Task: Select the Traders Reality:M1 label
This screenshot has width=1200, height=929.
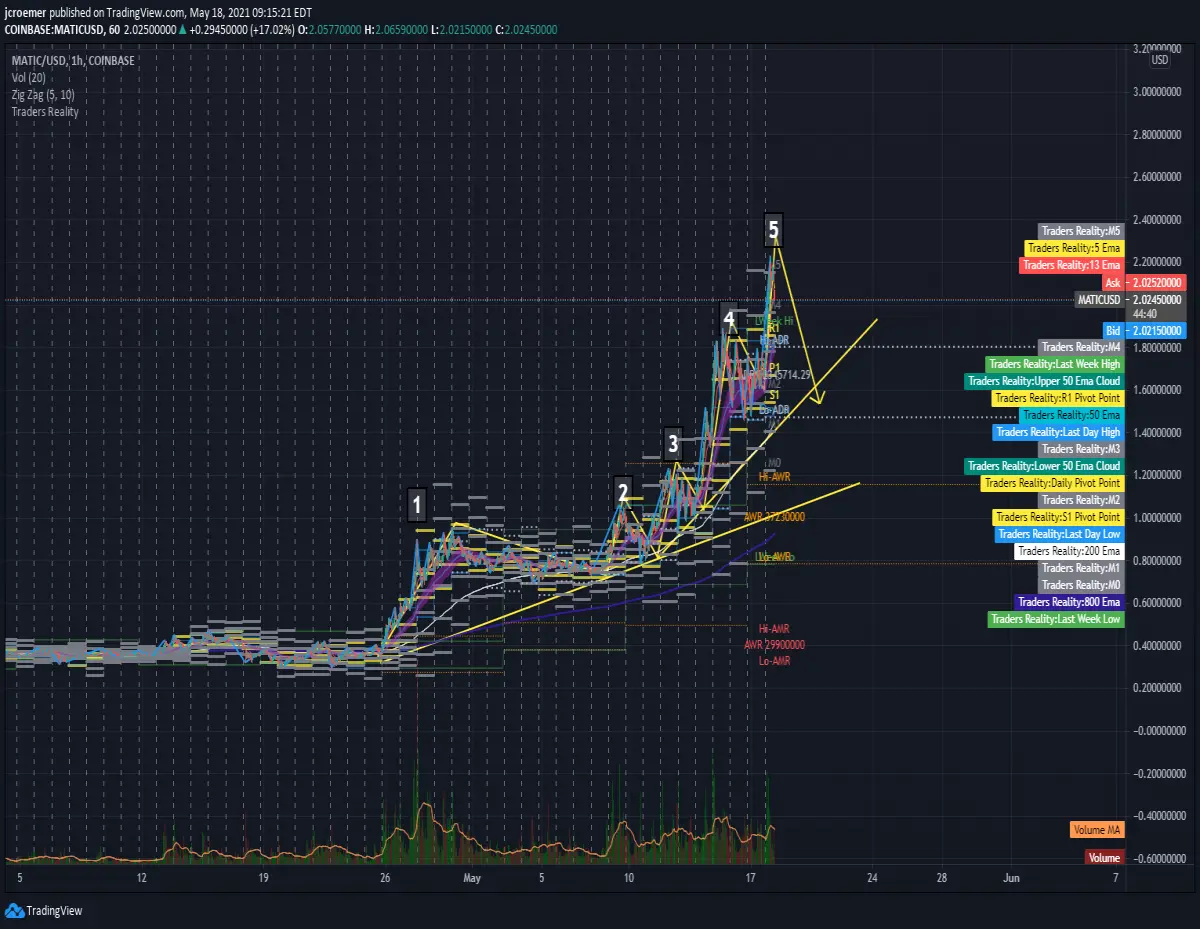Action: 1081,568
